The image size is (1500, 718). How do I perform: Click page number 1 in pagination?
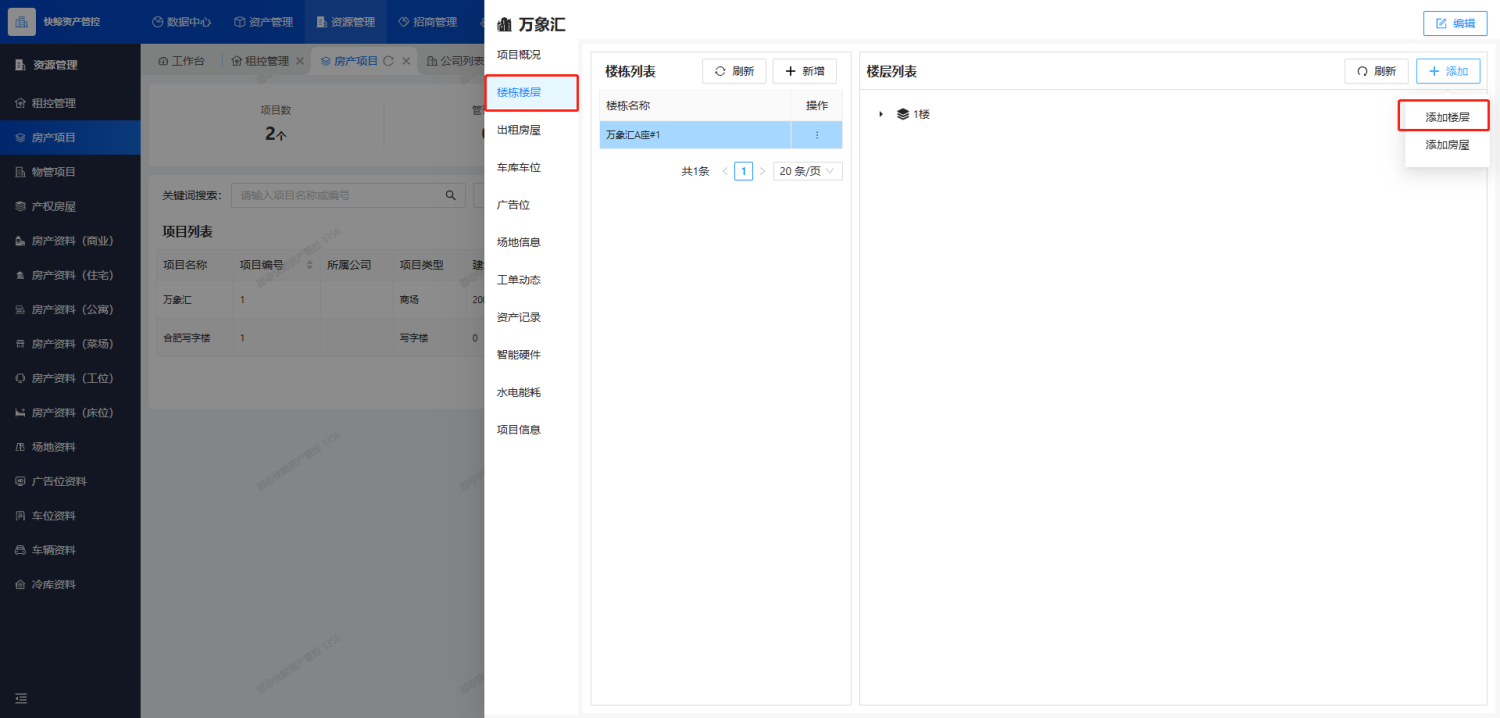744,171
